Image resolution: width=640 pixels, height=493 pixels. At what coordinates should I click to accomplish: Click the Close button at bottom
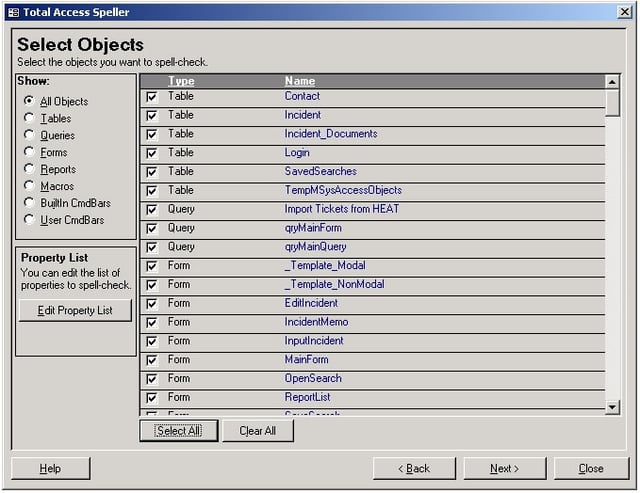tap(591, 468)
